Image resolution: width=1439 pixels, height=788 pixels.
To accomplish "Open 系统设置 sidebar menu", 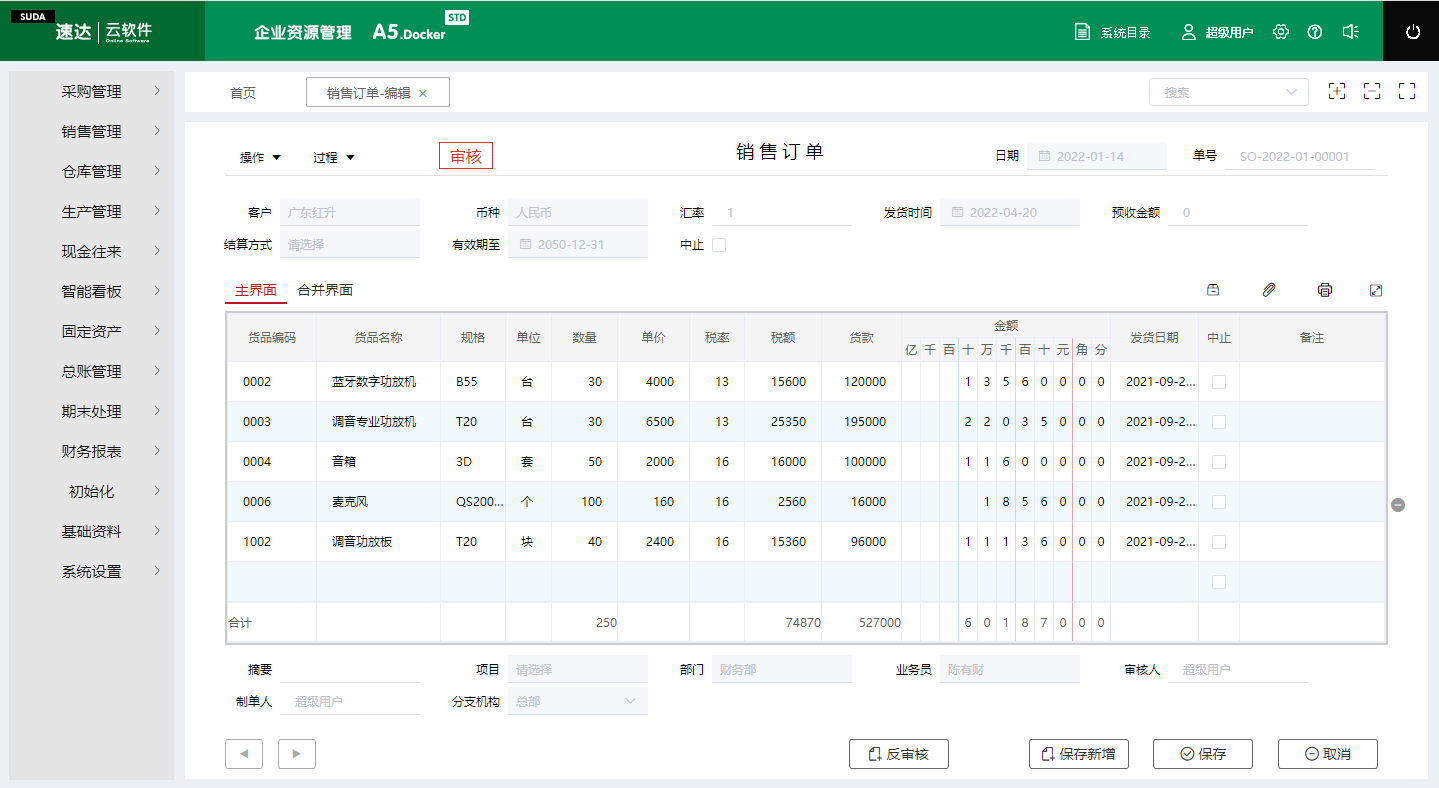I will (92, 572).
